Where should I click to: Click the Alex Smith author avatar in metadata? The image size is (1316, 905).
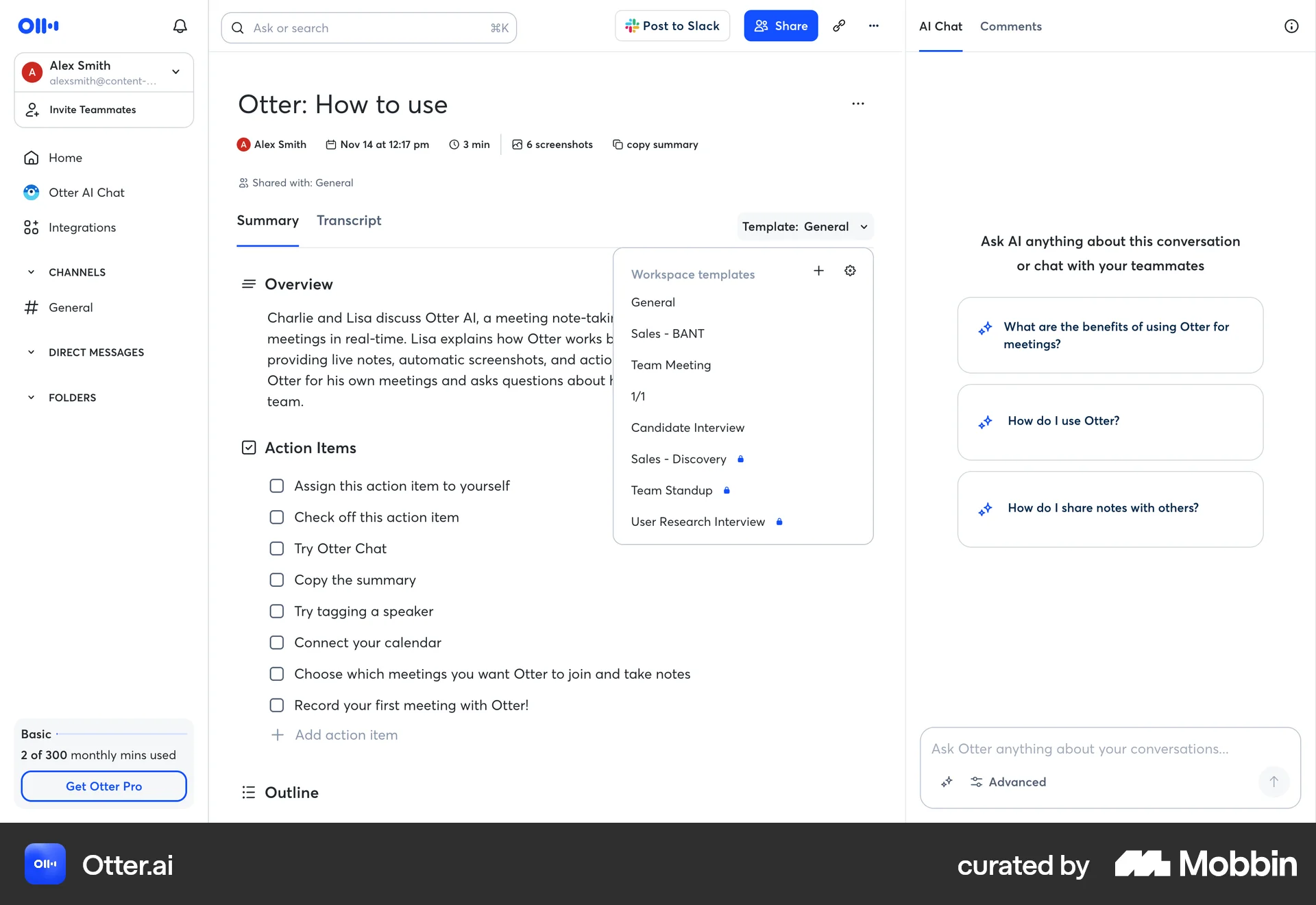243,145
